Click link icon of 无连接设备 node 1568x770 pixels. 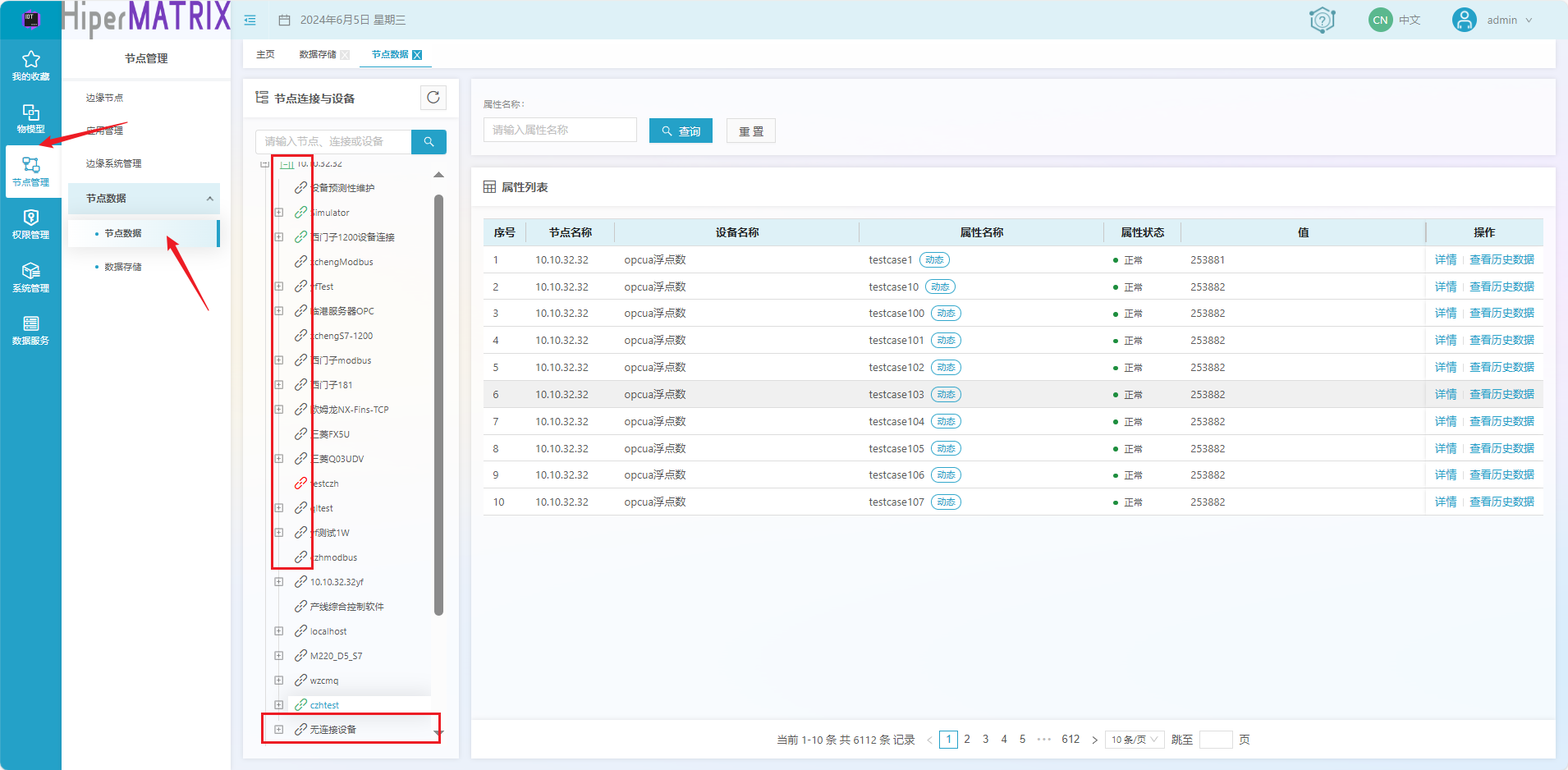click(300, 730)
